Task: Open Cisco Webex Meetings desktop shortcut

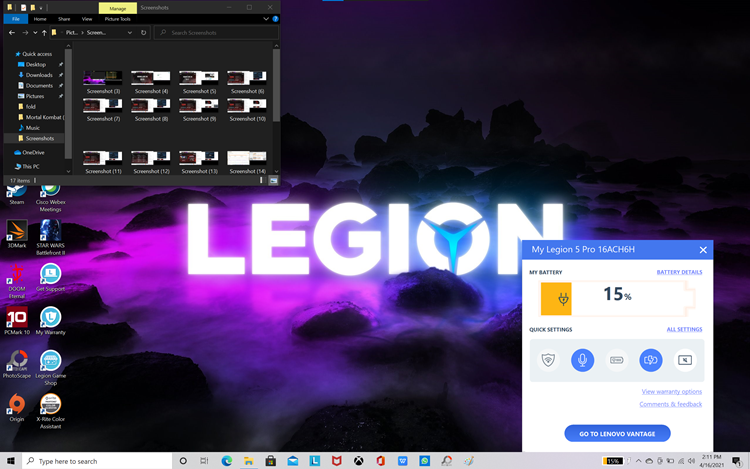Action: [50, 198]
